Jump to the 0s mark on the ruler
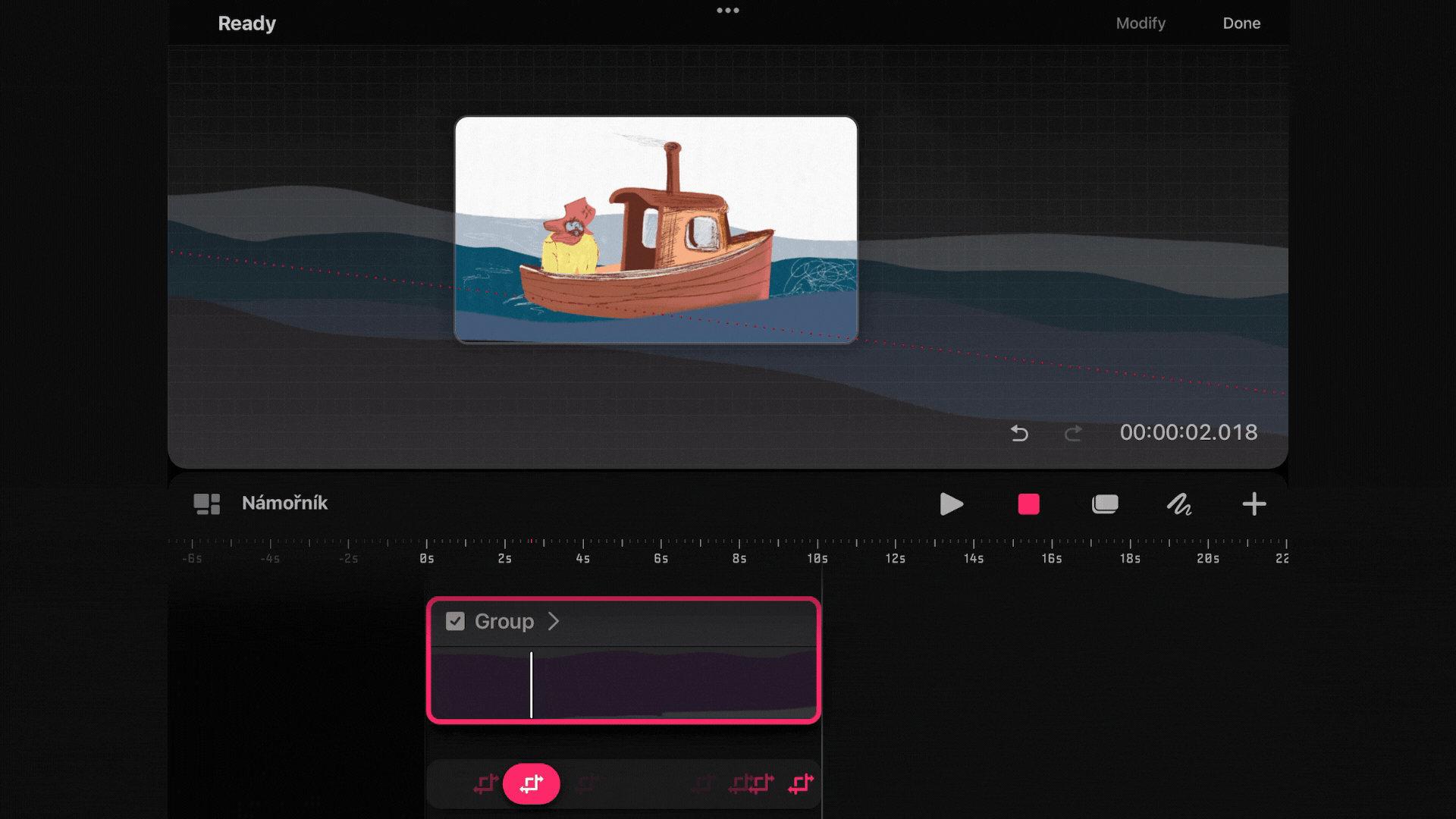 (x=427, y=558)
